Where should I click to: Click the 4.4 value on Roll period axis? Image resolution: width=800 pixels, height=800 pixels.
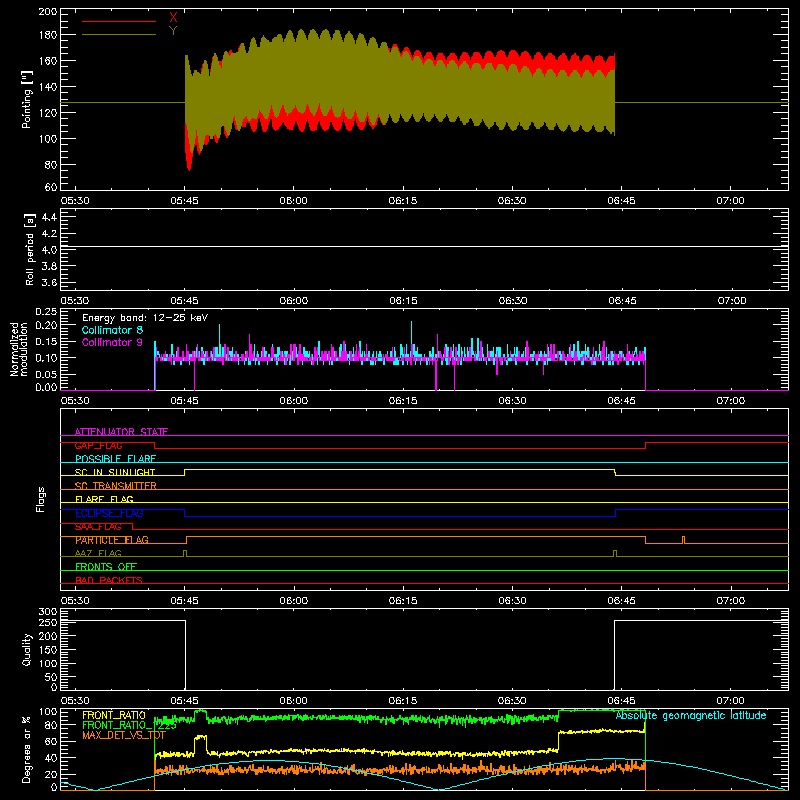click(x=49, y=218)
